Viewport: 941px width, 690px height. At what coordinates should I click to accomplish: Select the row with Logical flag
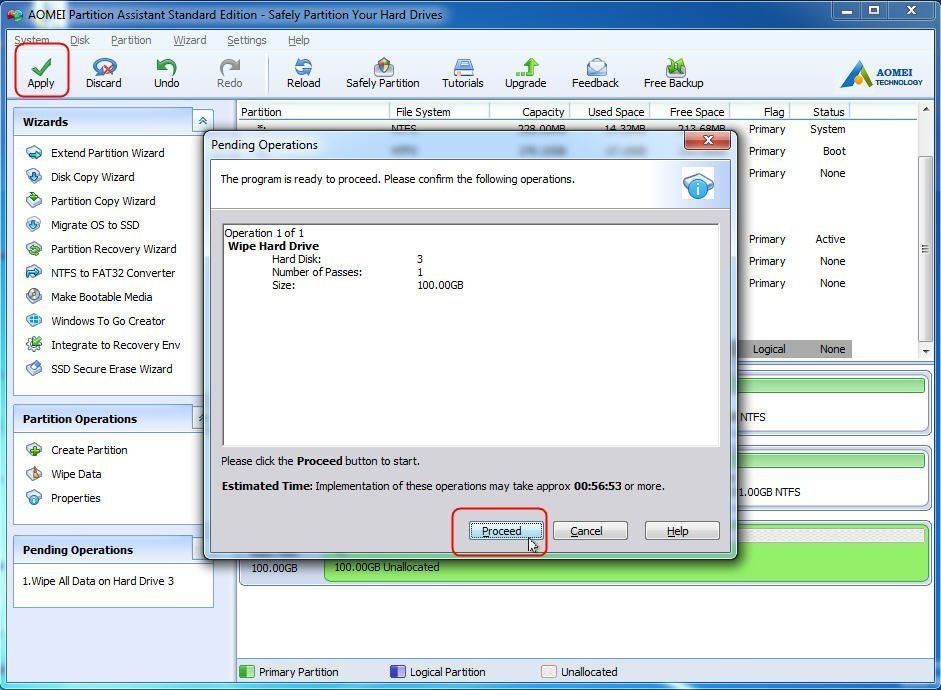coord(793,349)
